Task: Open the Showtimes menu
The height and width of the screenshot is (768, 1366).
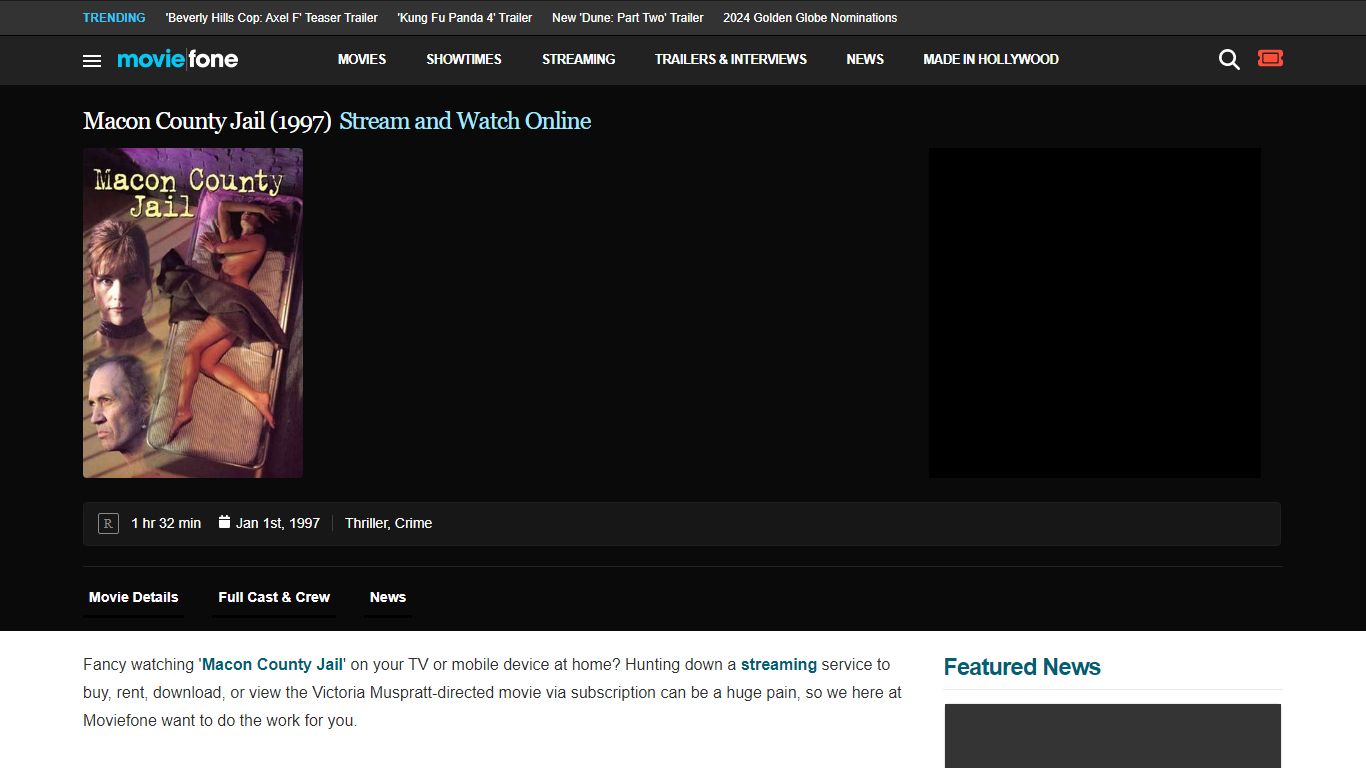Action: [464, 59]
